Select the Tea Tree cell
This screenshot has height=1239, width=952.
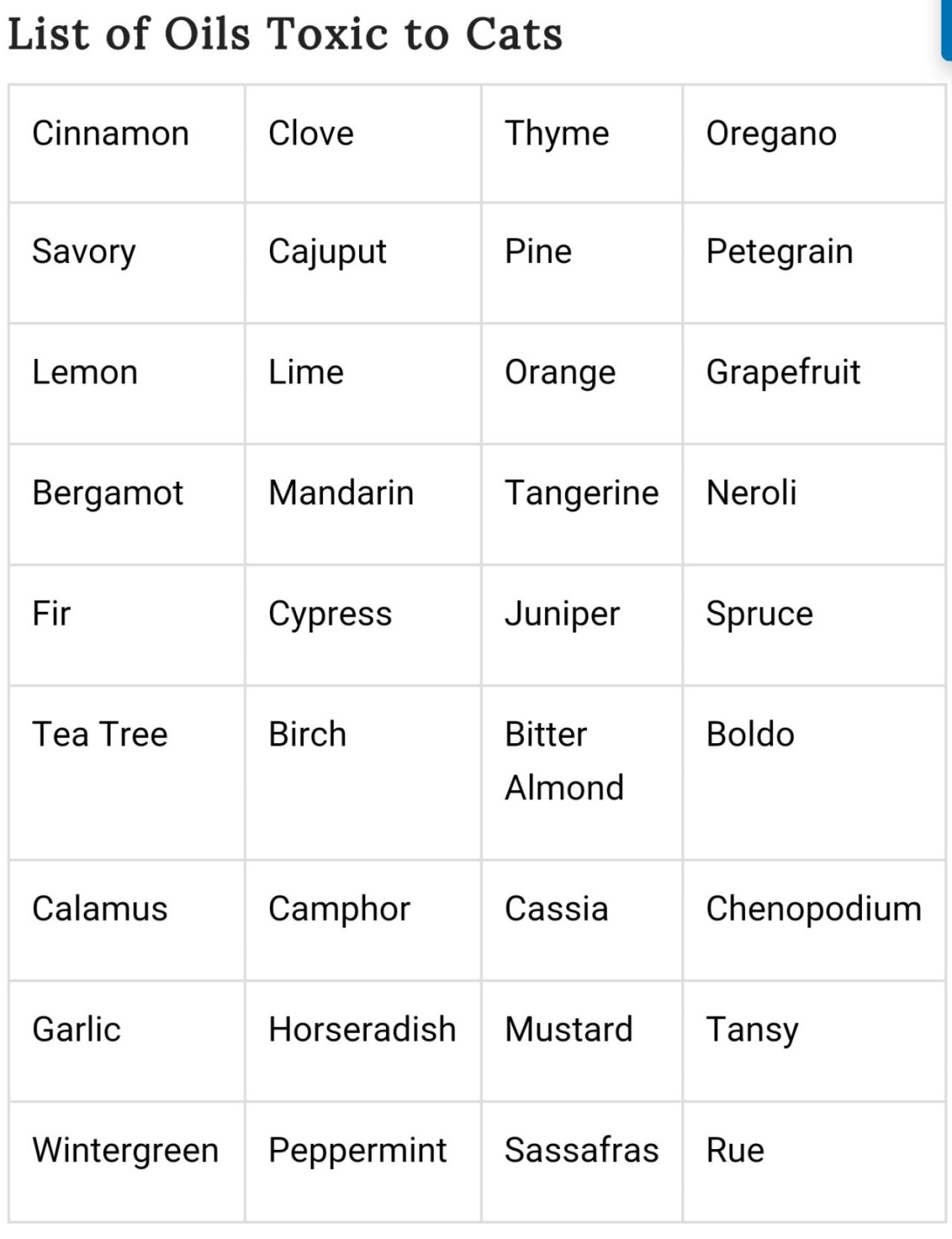coord(100,735)
